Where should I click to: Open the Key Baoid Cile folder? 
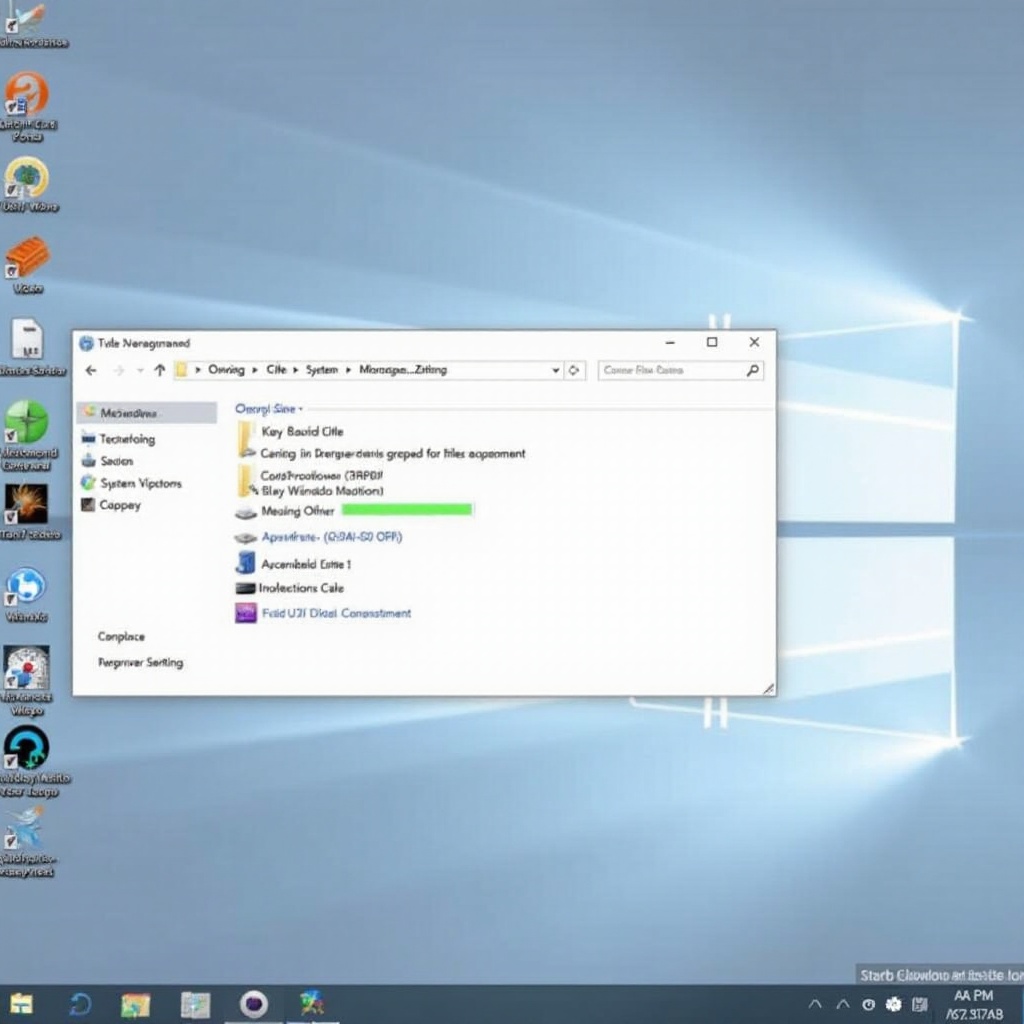tap(247, 438)
